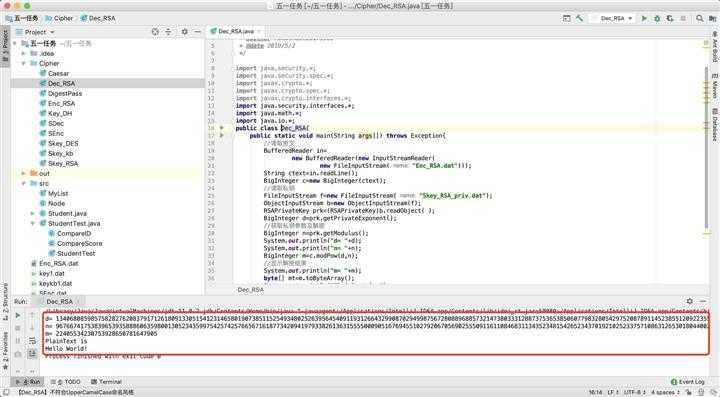Open Run panel settings gear icon
This screenshot has height=397, width=720.
689,301
